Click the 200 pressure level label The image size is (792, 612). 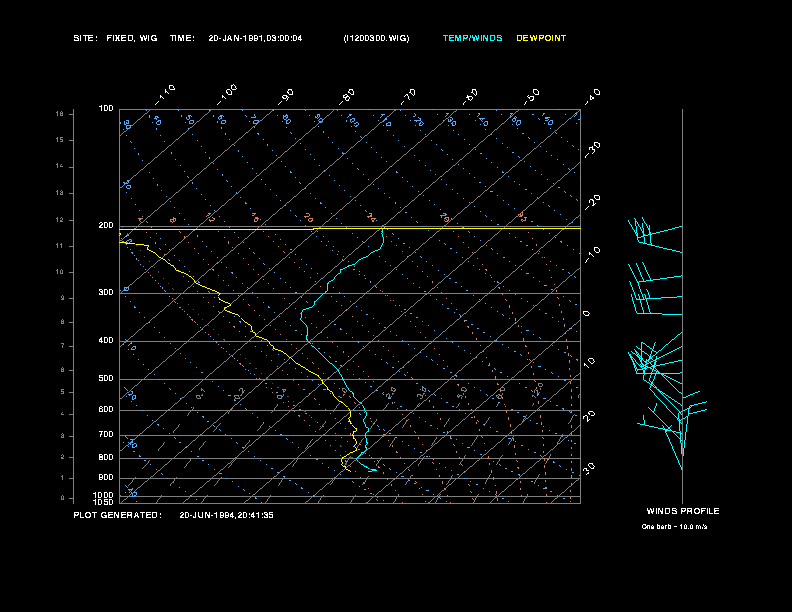(x=106, y=225)
